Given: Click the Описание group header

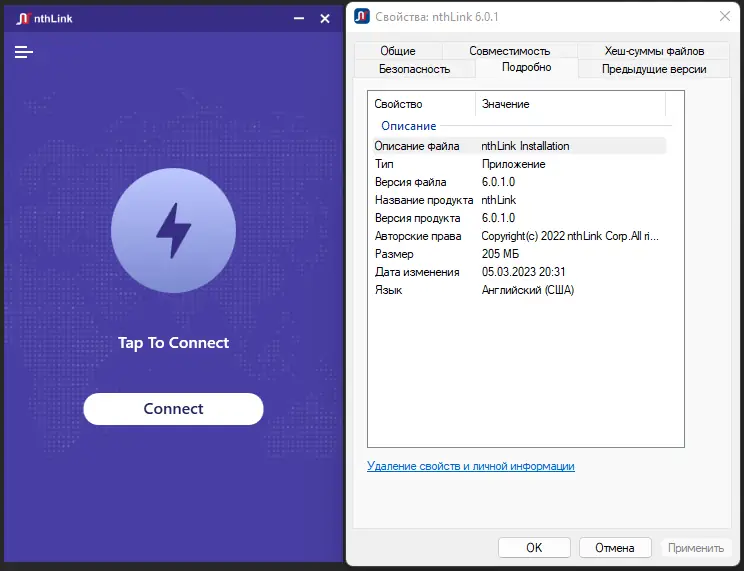Looking at the screenshot, I should tap(409, 126).
